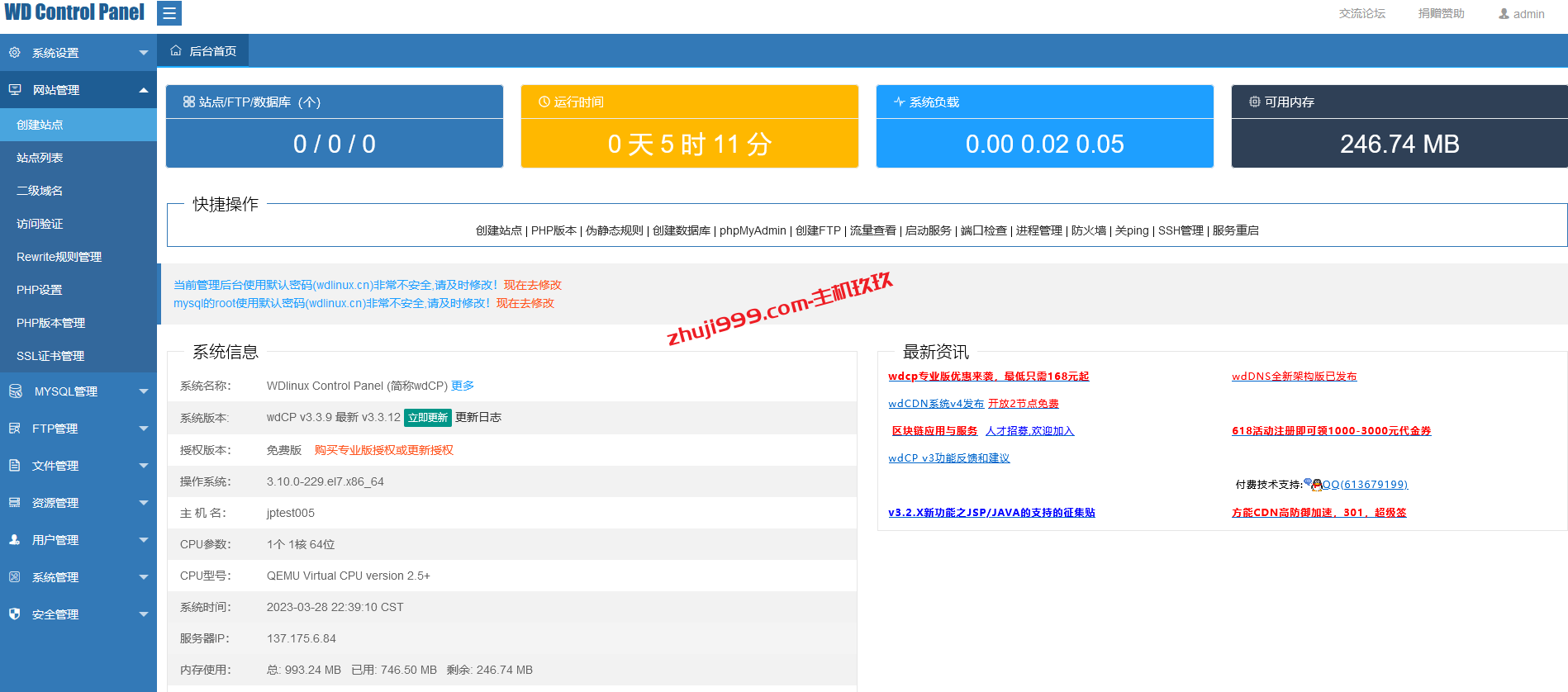This screenshot has height=692, width=1568.
Task: Click the SSH管理 quick action link
Action: click(1181, 230)
